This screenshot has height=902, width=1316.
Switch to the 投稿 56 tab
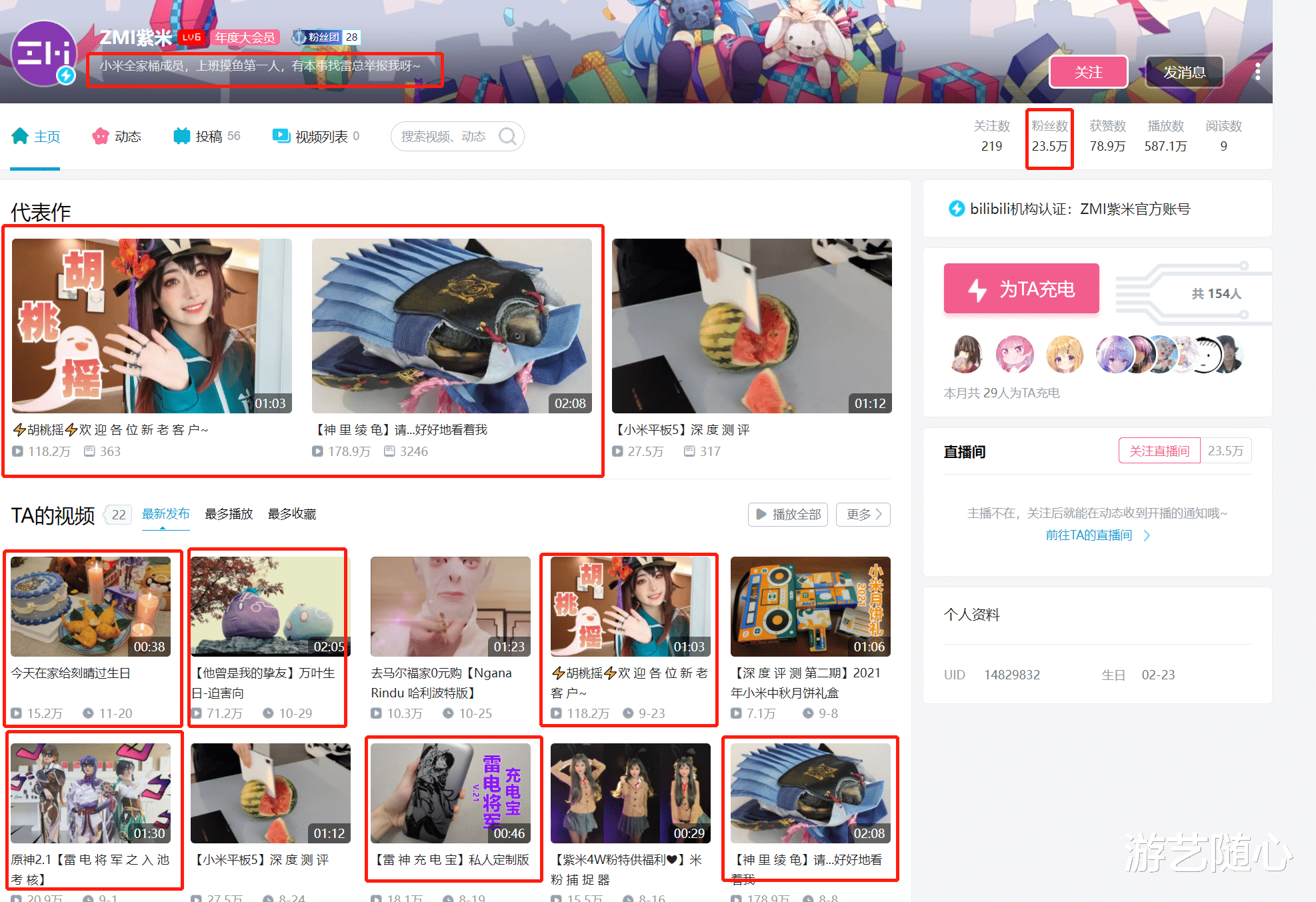[207, 137]
